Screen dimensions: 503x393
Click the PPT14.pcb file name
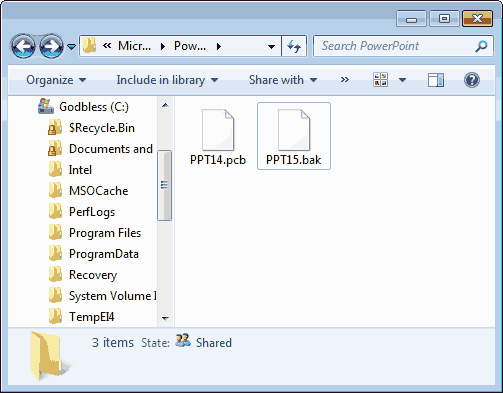coord(218,160)
